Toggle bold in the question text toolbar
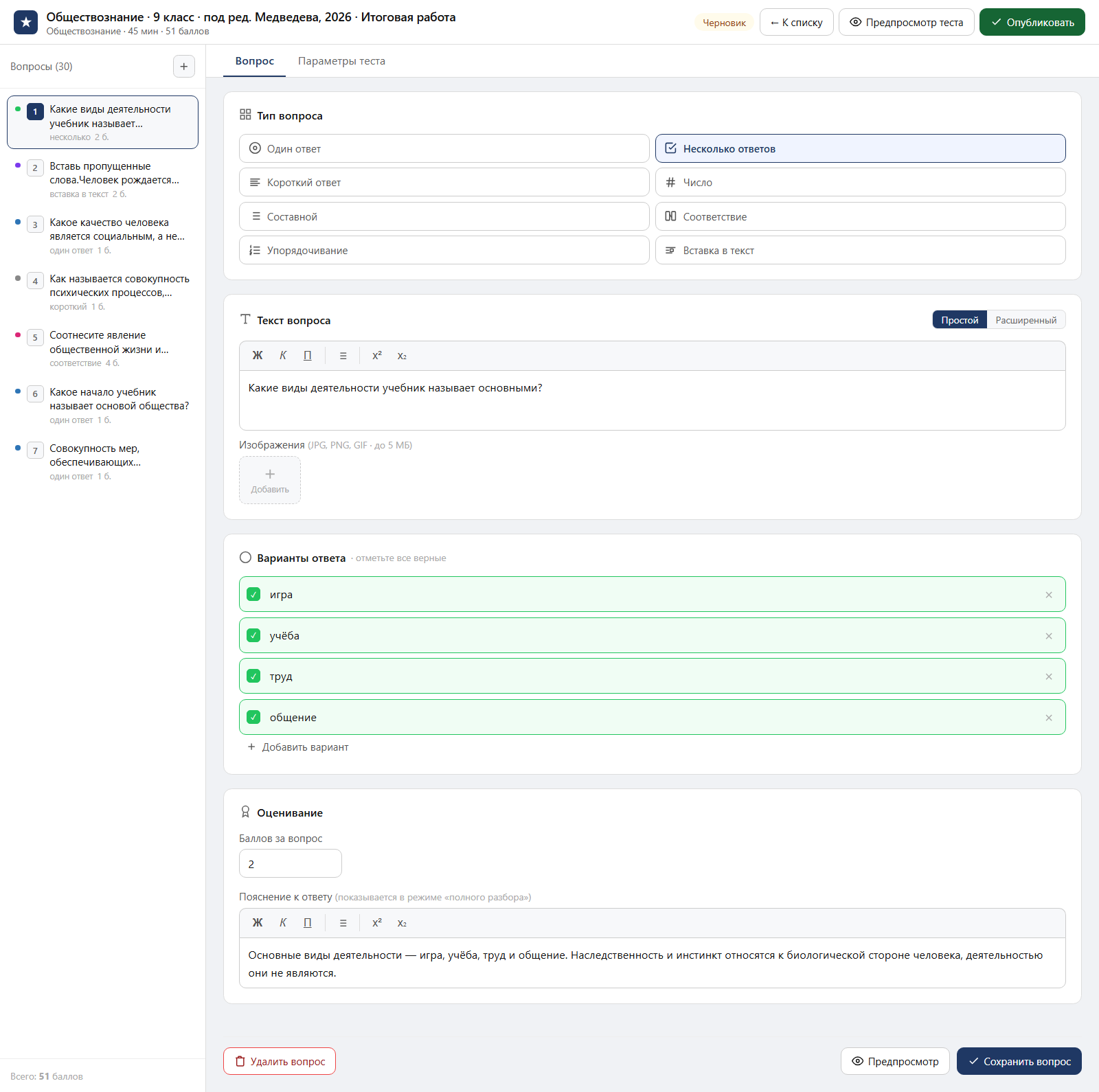This screenshot has width=1099, height=1092. 258,356
